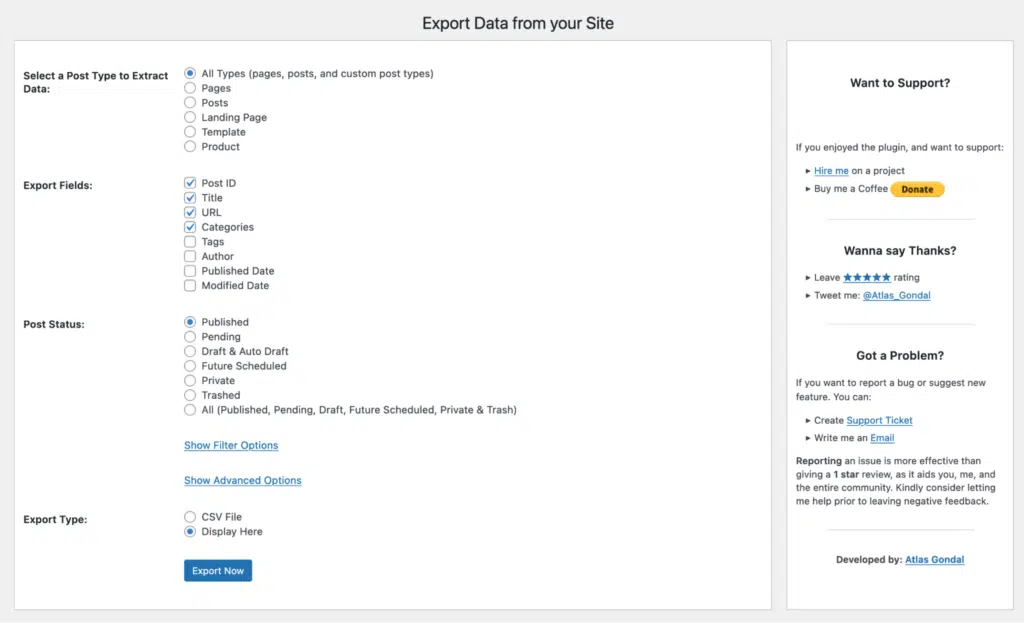Viewport: 1024px width, 623px height.
Task: Select Pending post status
Action: (x=190, y=336)
